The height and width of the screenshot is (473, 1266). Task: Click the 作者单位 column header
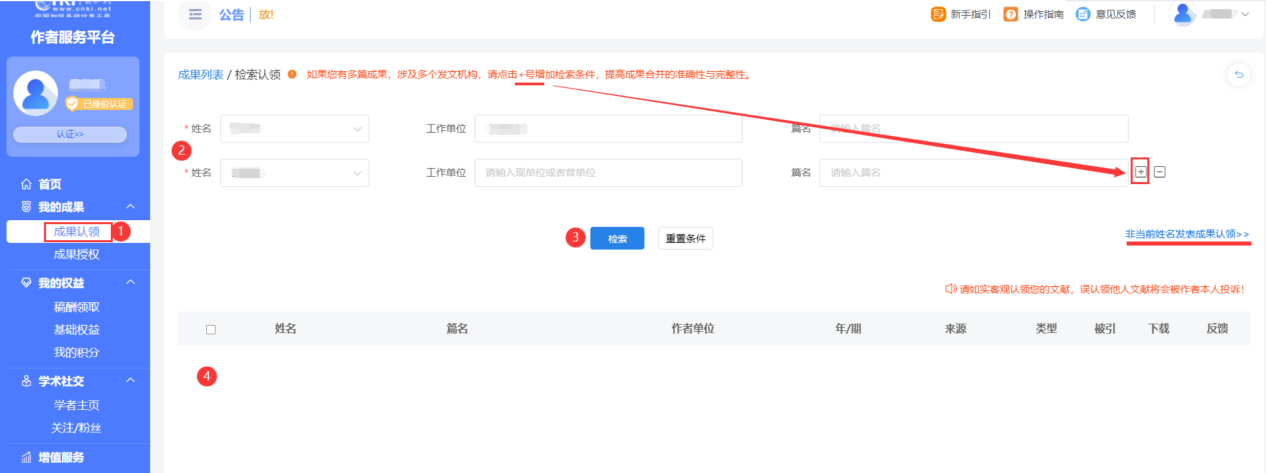click(693, 328)
